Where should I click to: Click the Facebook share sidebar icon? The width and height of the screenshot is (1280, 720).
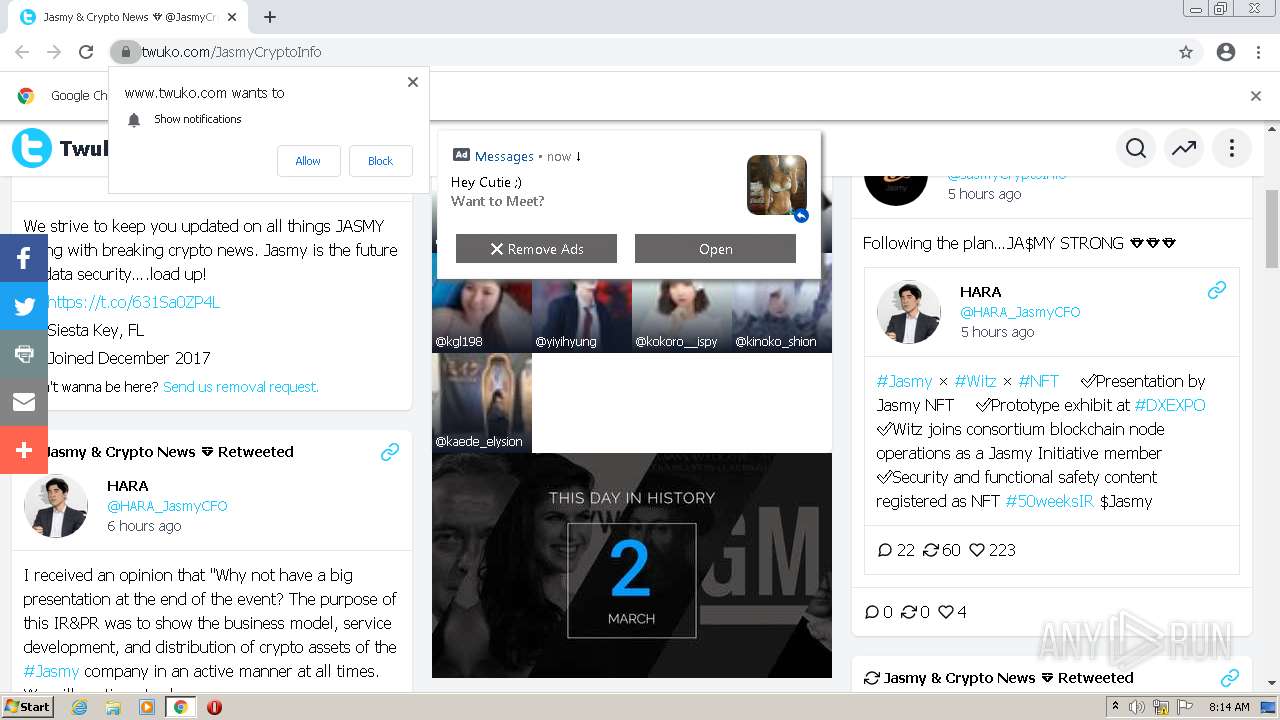click(24, 258)
